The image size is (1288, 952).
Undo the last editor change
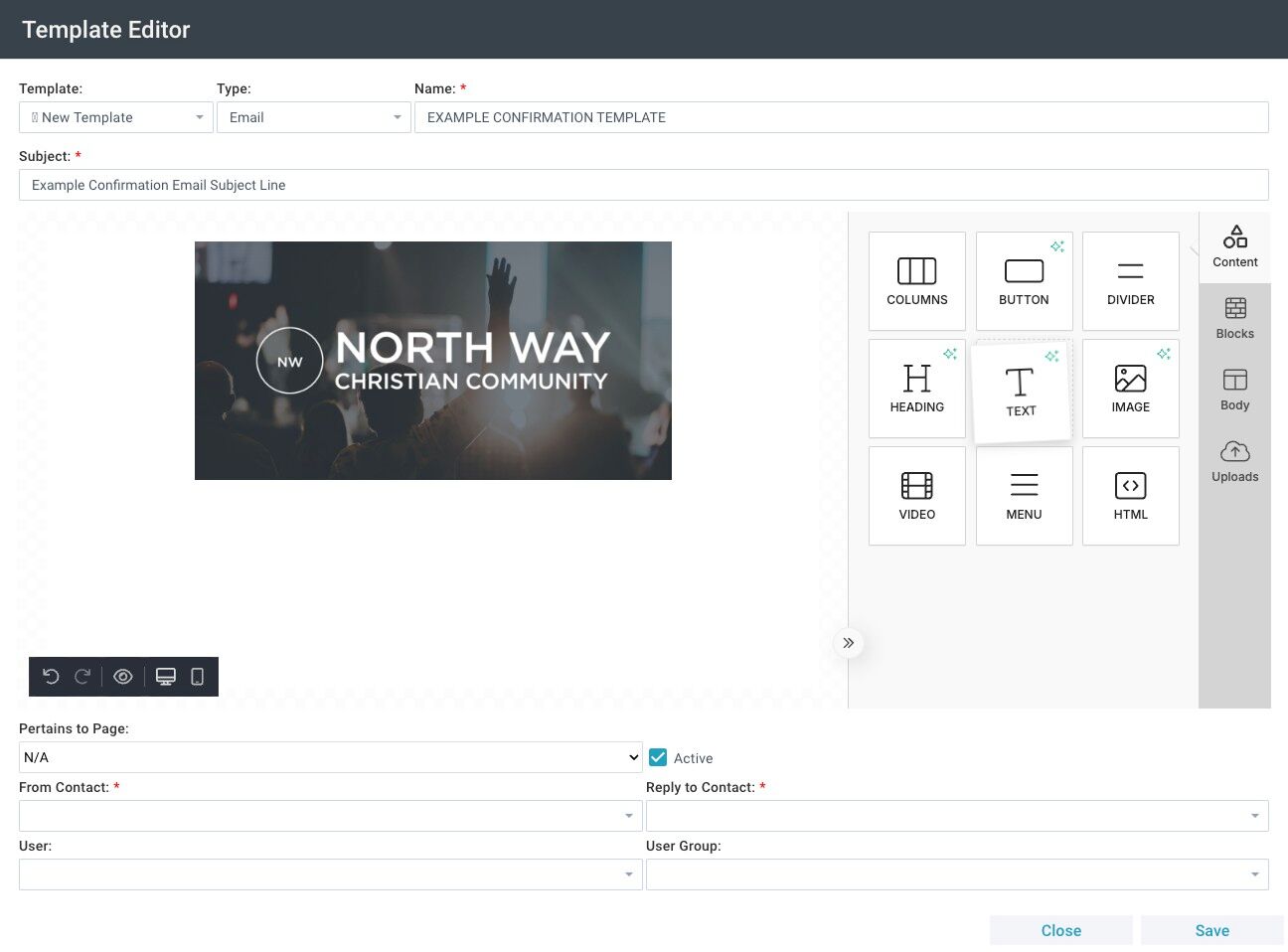click(51, 677)
